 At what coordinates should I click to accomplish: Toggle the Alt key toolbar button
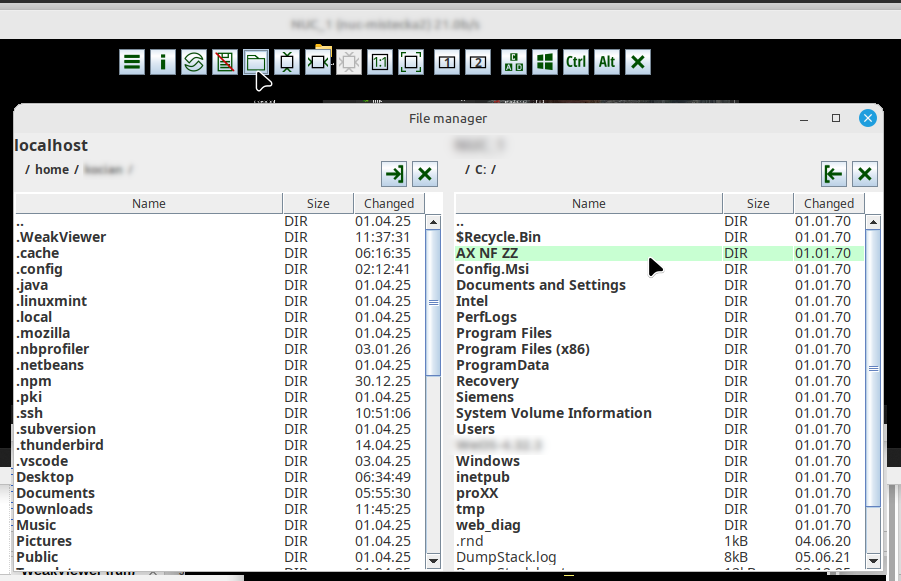point(607,62)
